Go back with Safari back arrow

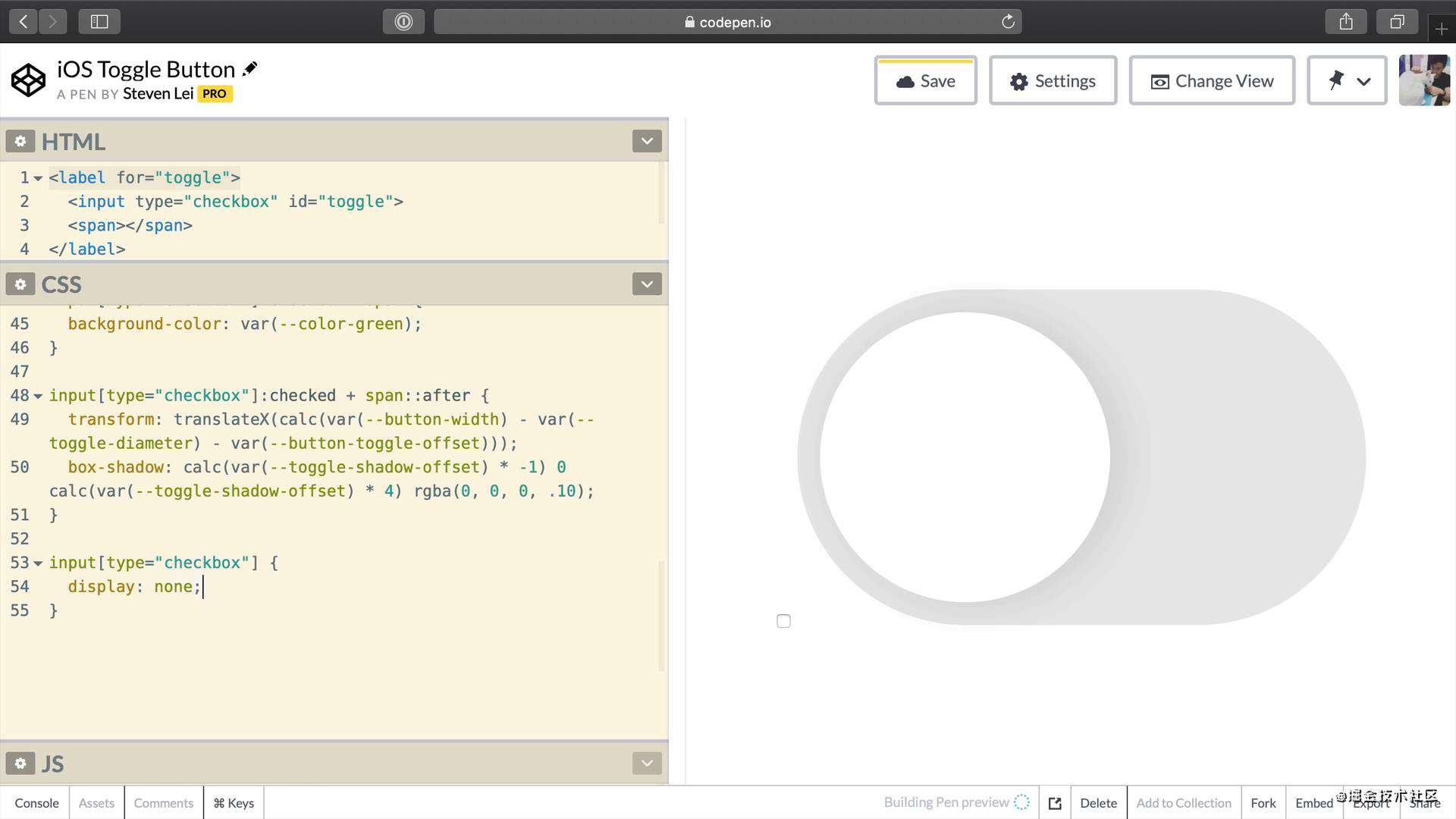point(24,22)
